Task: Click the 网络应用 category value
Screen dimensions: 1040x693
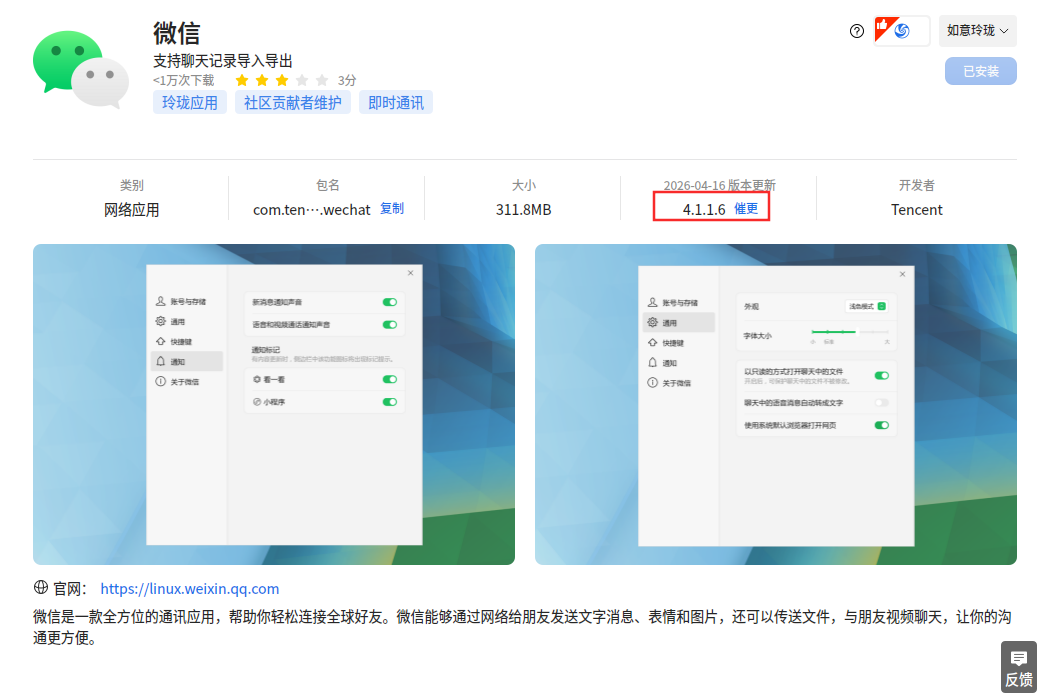Action: coord(131,210)
